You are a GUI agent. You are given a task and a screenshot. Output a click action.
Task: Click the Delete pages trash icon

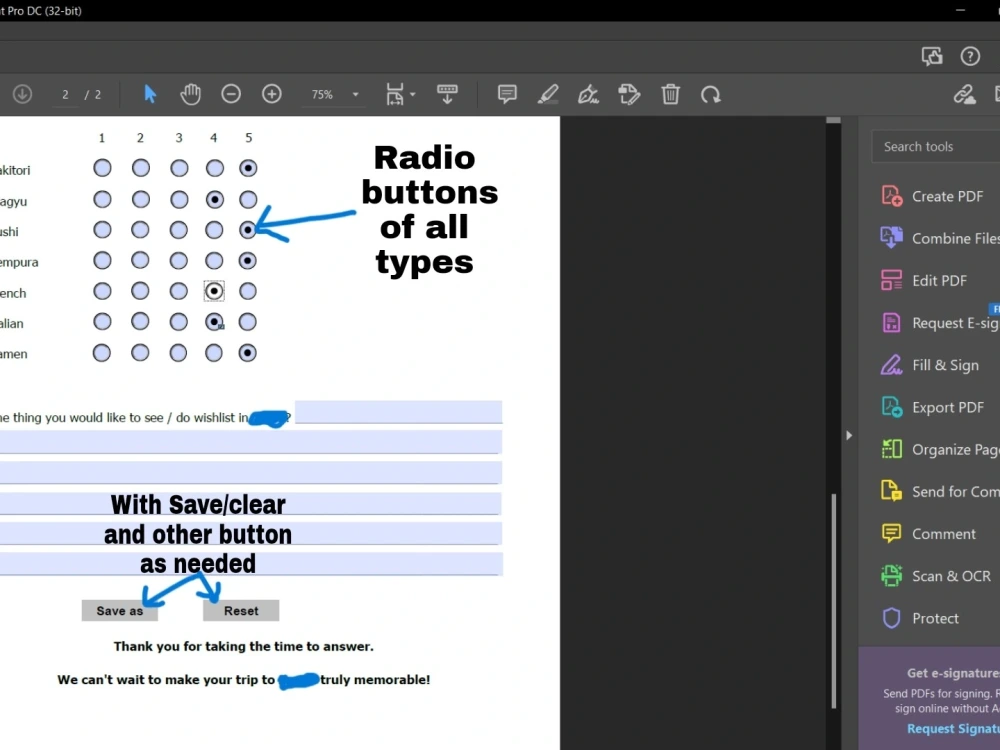point(671,94)
